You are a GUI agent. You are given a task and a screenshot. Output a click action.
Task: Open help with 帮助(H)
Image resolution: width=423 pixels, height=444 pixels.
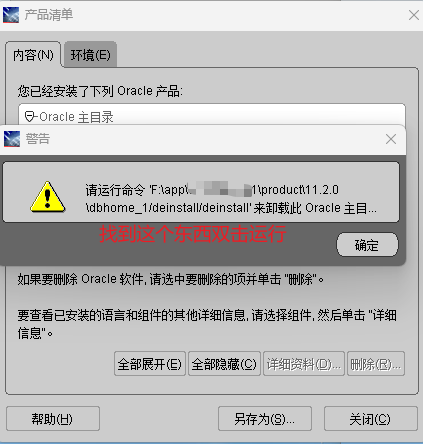click(53, 419)
